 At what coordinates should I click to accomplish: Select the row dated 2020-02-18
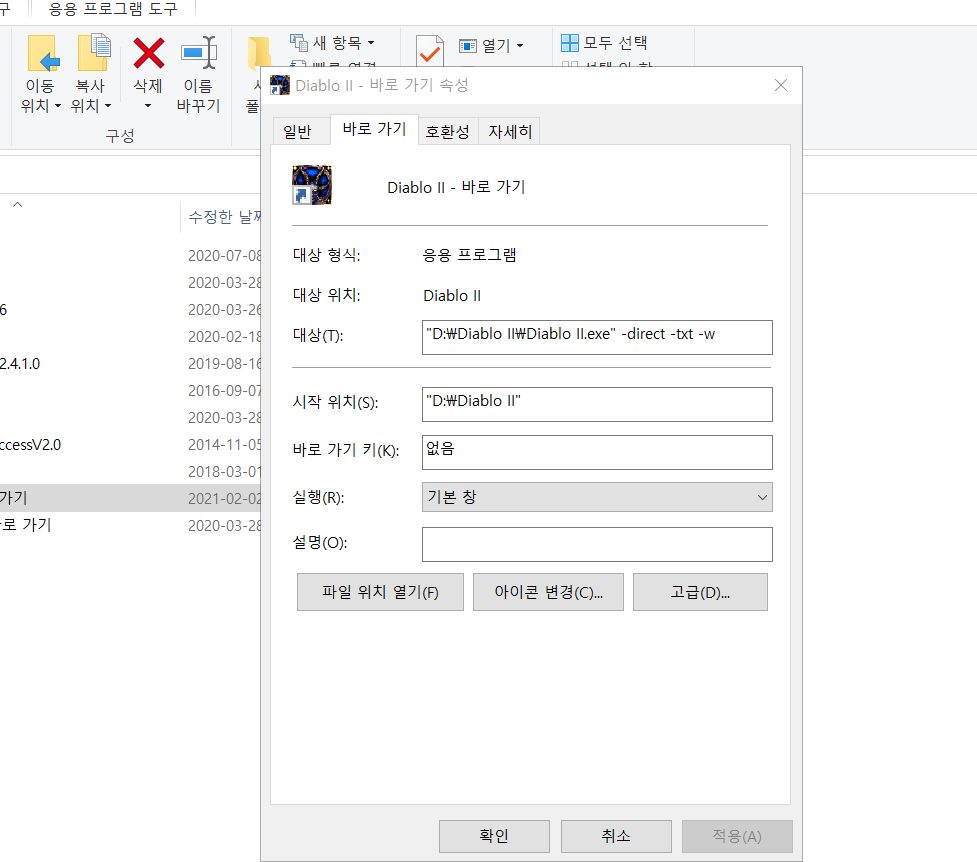coord(130,337)
